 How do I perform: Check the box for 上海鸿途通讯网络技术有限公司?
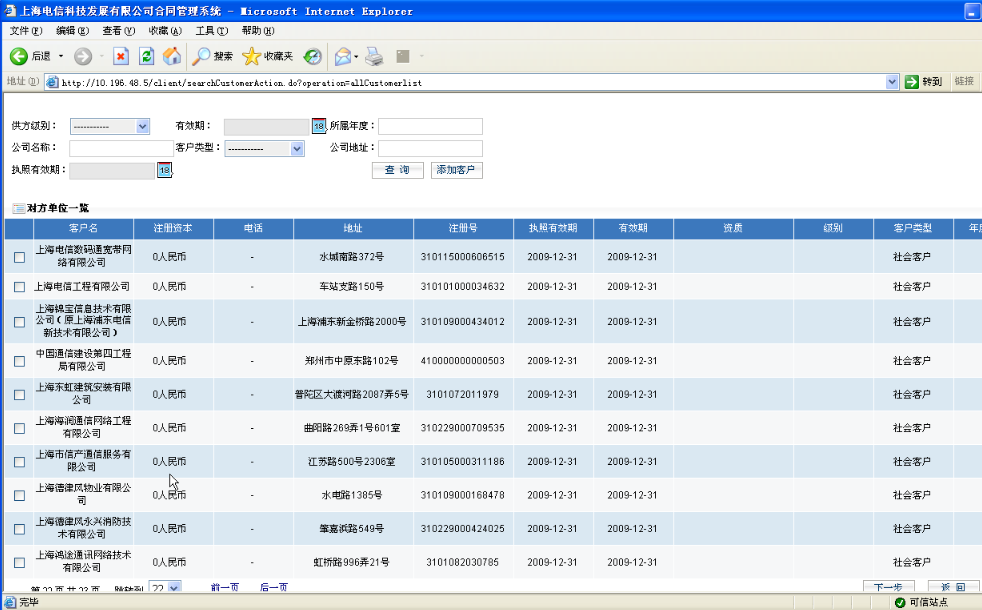pyautogui.click(x=19, y=562)
